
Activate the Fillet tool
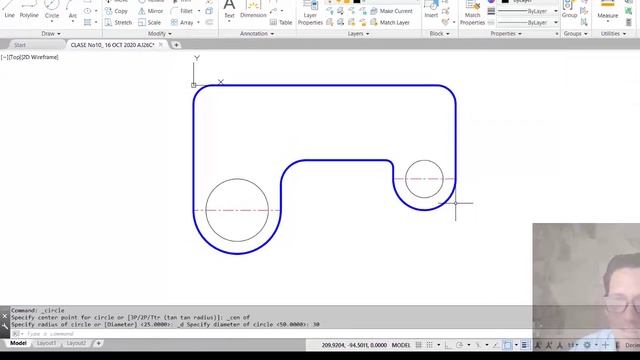click(182, 11)
